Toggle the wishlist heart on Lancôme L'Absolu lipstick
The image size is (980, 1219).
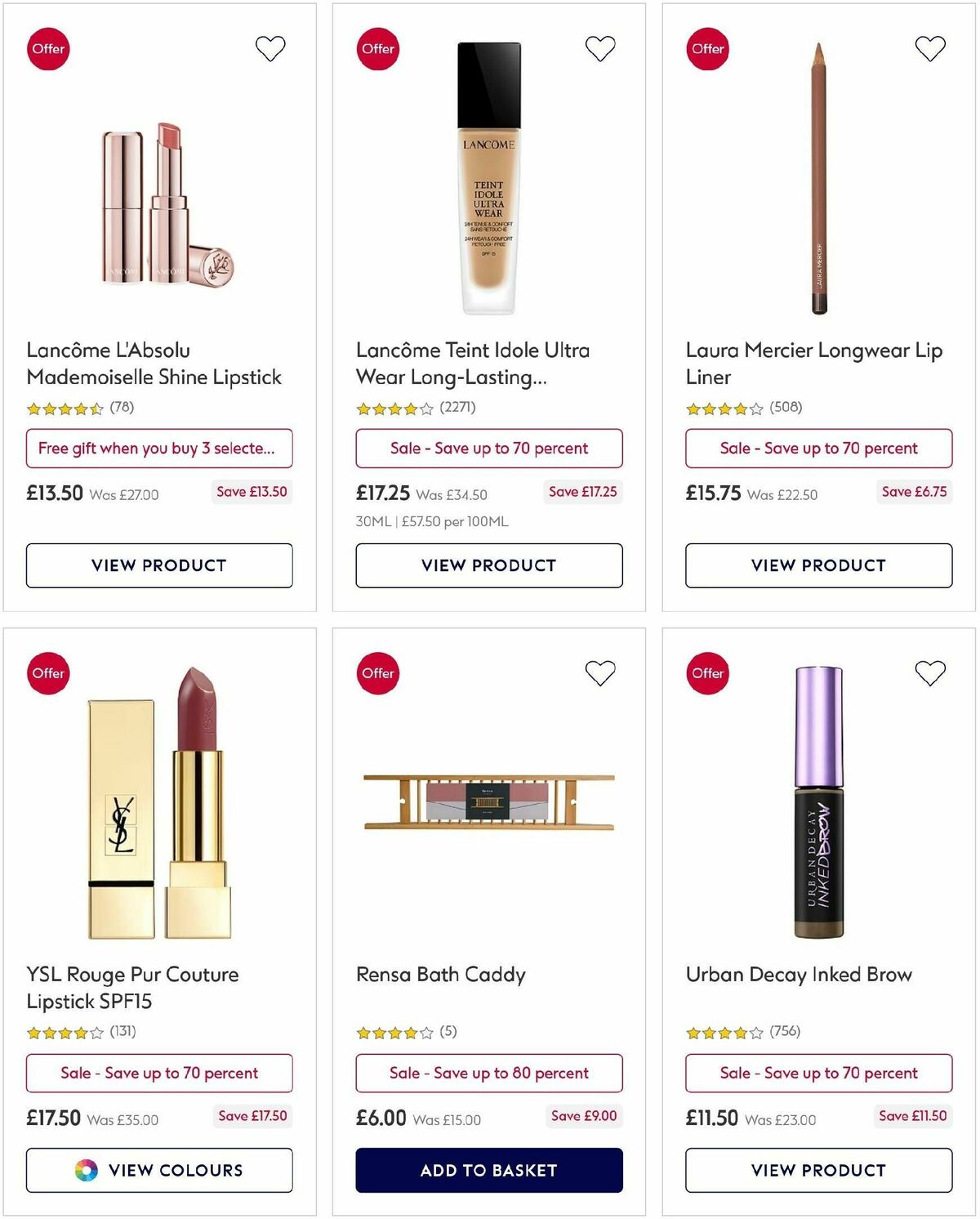(x=270, y=48)
